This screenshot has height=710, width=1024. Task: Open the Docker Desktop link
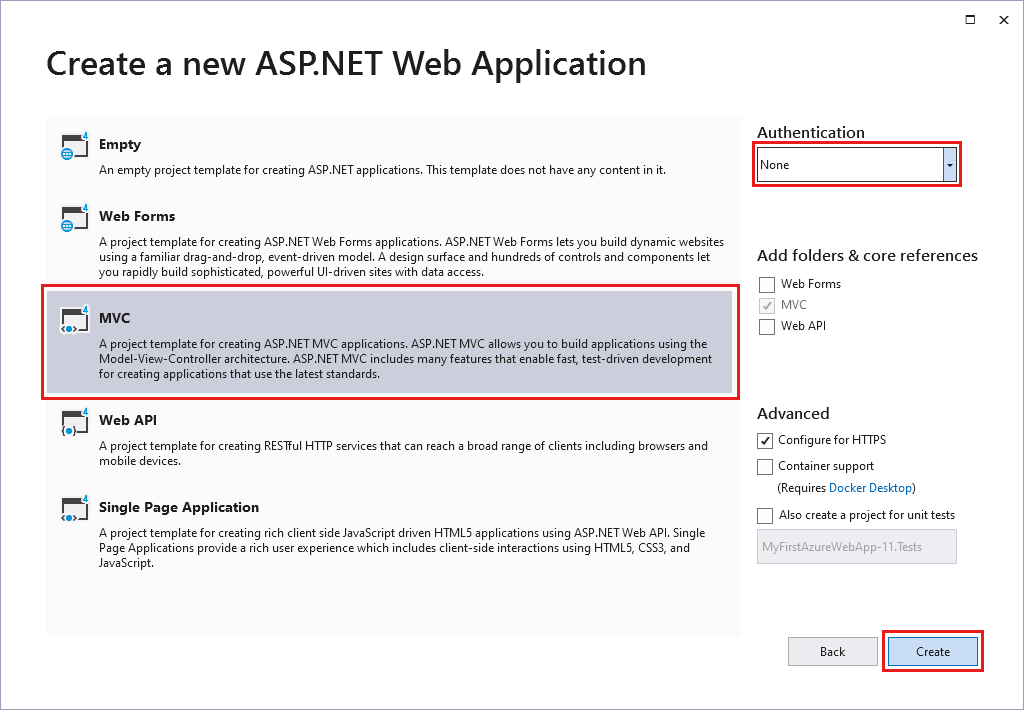[870, 488]
